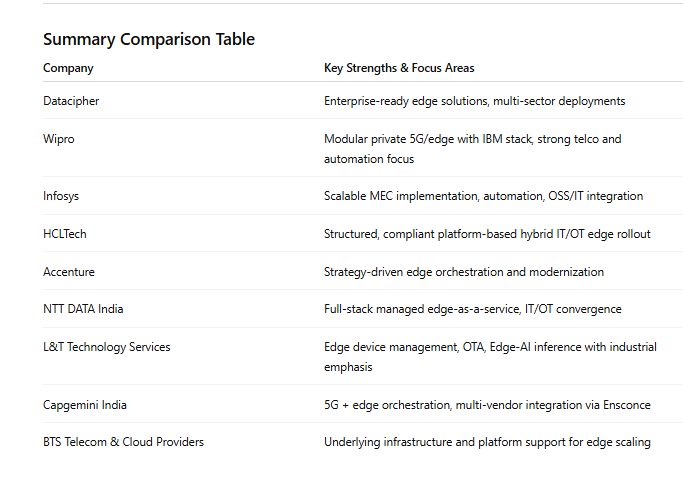Click the Scalable MEC implementation description

click(x=484, y=196)
